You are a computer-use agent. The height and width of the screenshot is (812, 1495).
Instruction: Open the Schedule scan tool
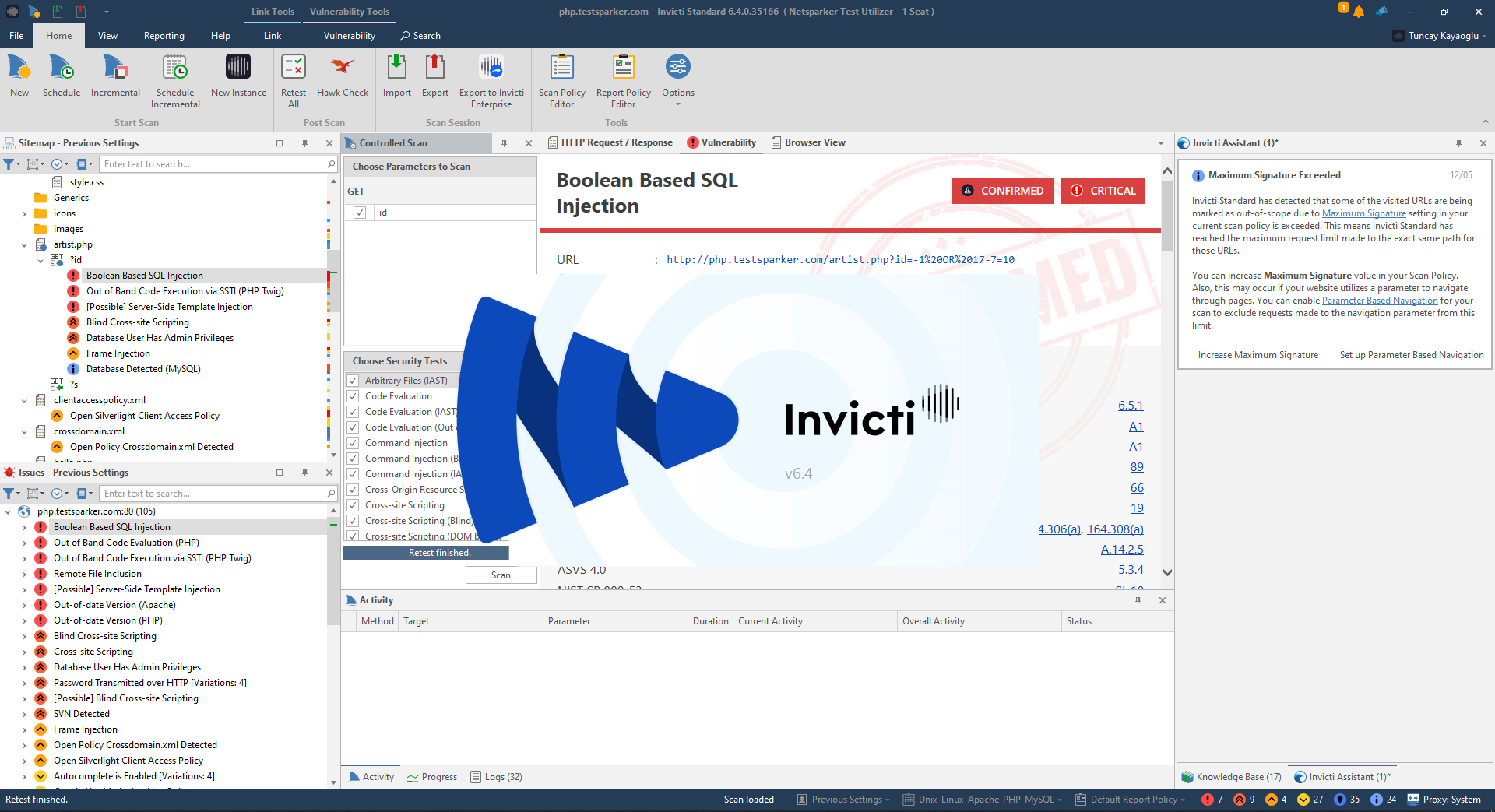[62, 76]
